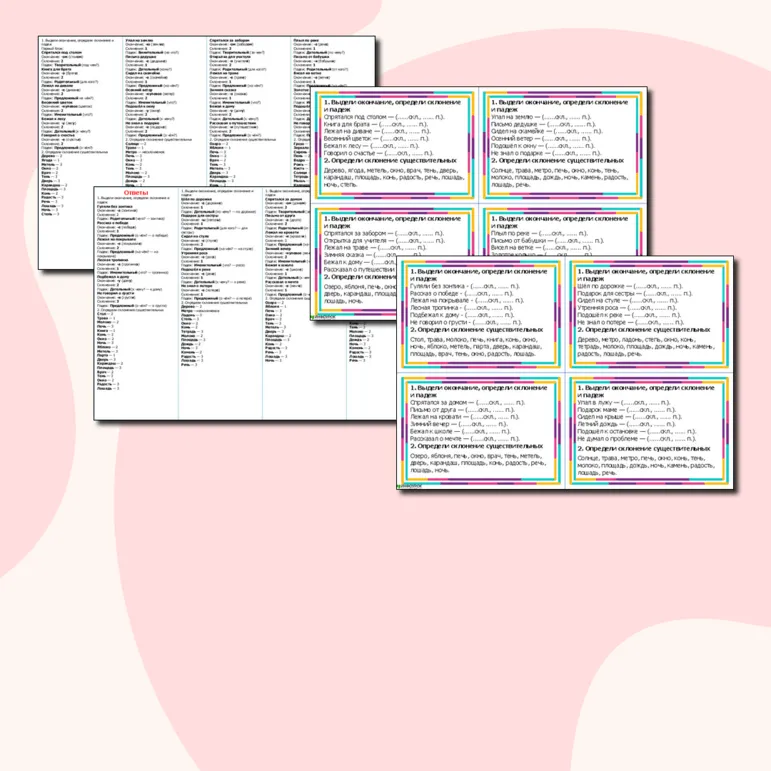Click the line 'Письмо от друга'
The height and width of the screenshot is (771, 771).
tap(462, 410)
